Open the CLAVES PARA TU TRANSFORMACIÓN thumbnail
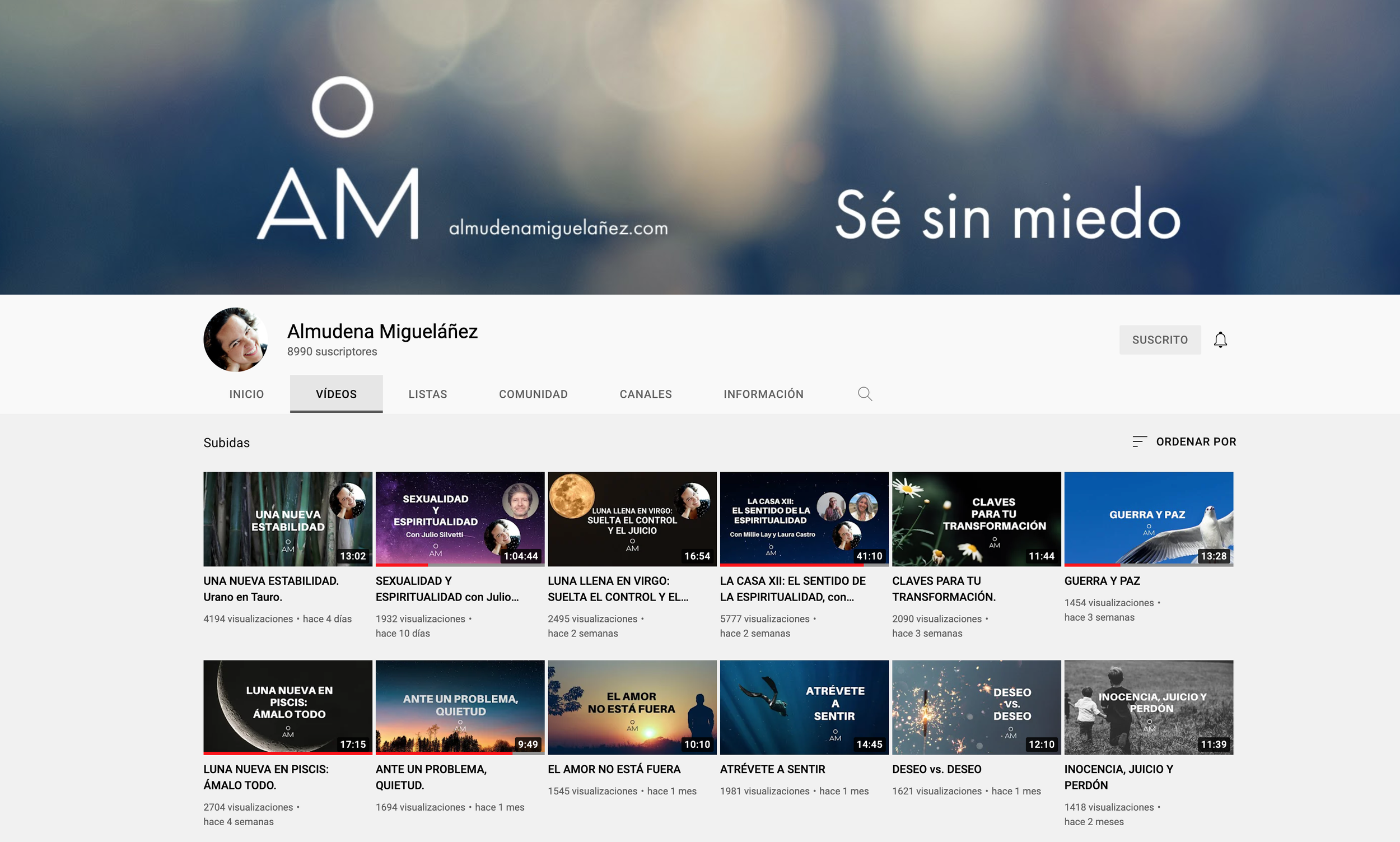This screenshot has height=842, width=1400. coord(977,519)
